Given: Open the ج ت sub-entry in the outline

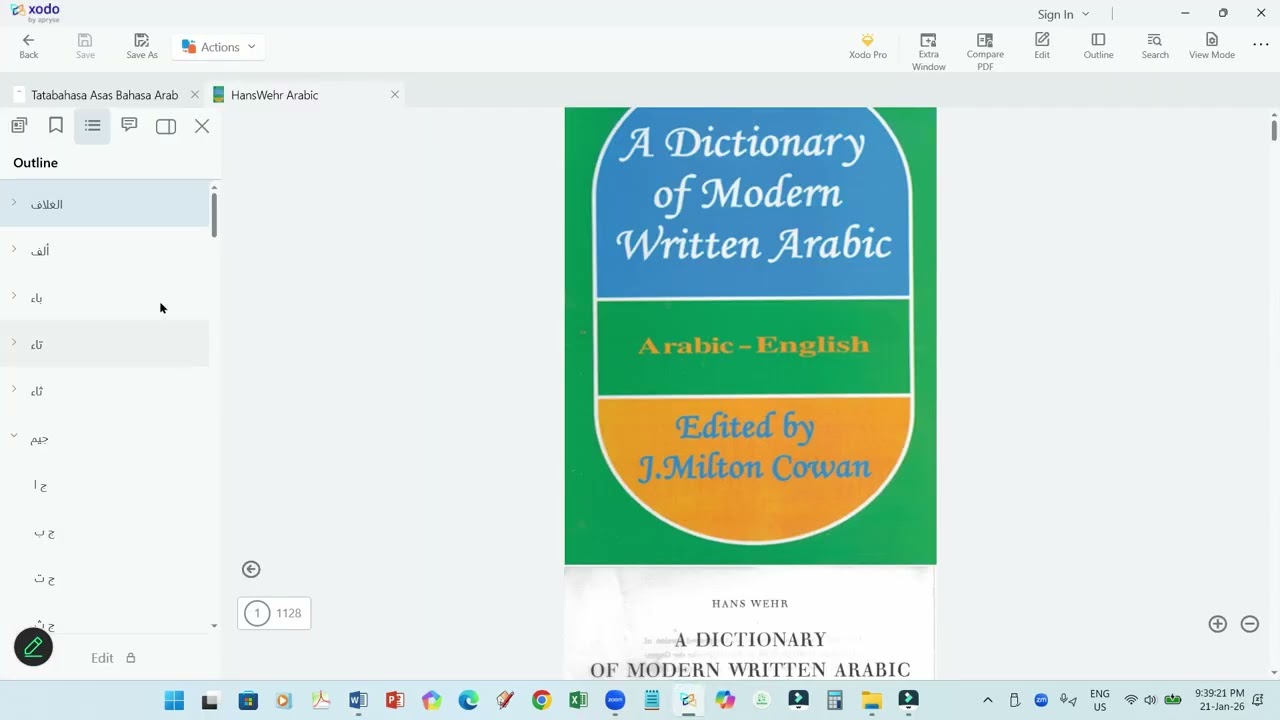Looking at the screenshot, I should 44,579.
